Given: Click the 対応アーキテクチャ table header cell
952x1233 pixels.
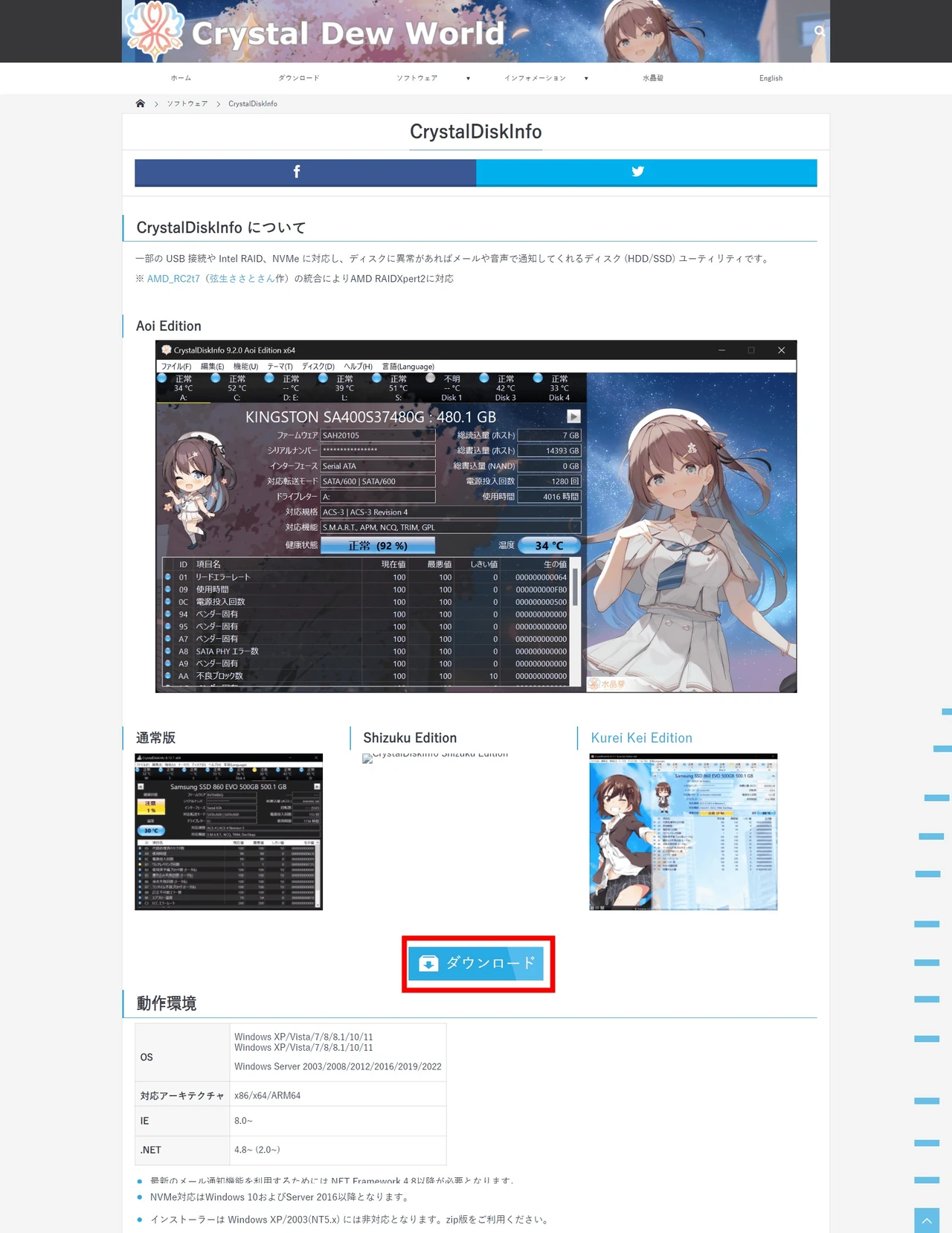Looking at the screenshot, I should [182, 1095].
